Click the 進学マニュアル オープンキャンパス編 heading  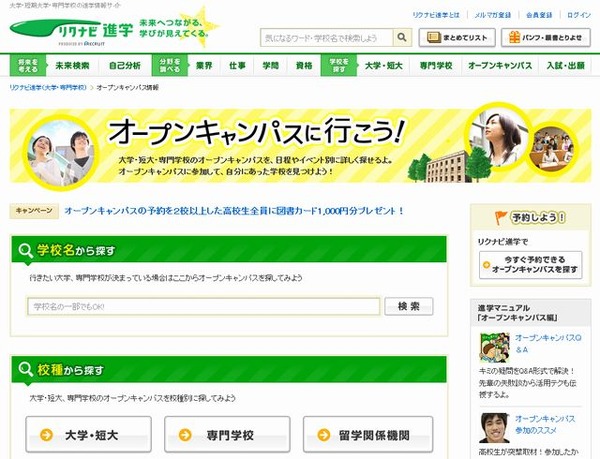(x=518, y=313)
